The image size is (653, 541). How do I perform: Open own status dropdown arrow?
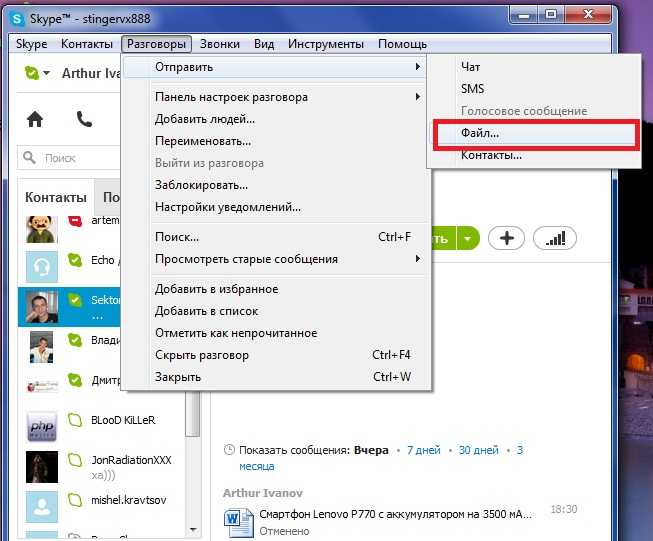click(x=47, y=73)
